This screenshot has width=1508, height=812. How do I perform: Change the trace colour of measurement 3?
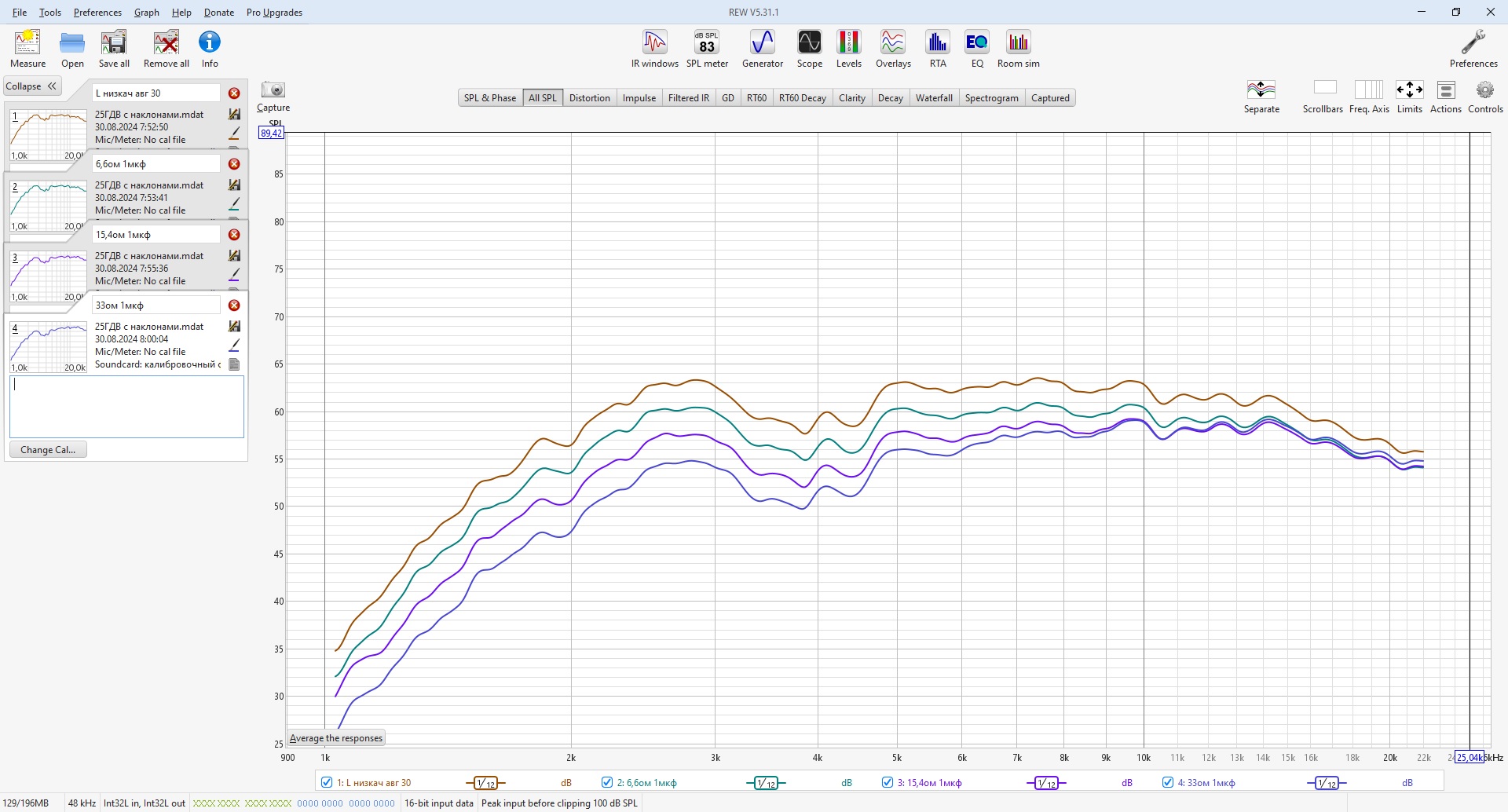click(234, 275)
